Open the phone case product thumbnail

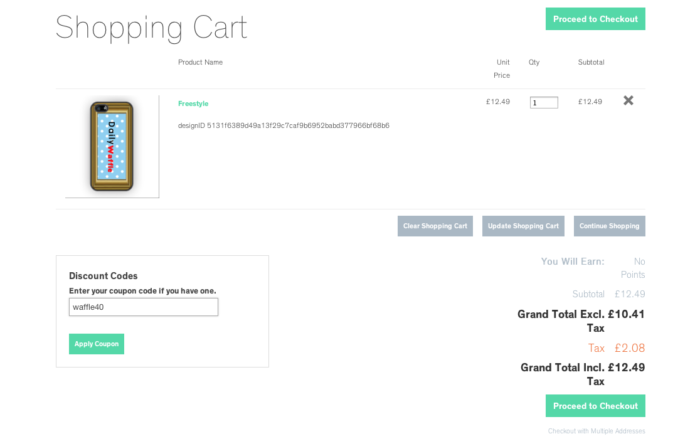[x=112, y=146]
